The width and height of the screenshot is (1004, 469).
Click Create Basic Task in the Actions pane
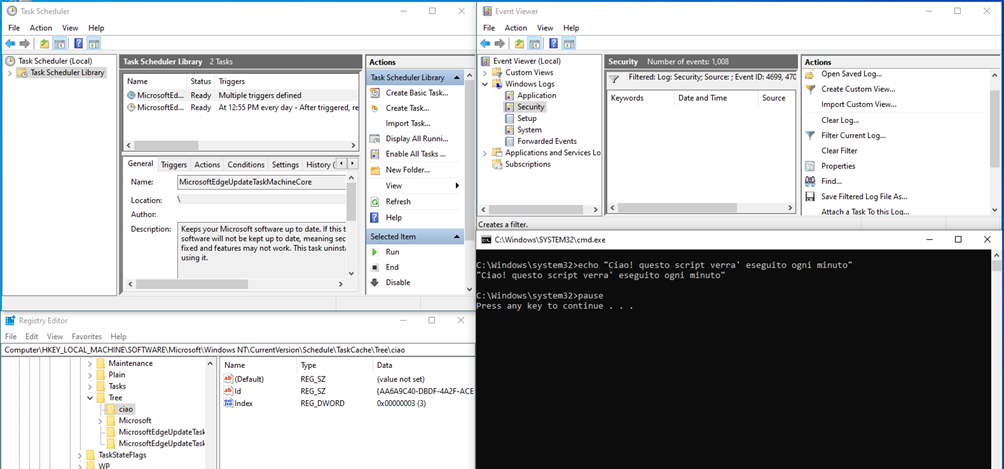pyautogui.click(x=416, y=93)
